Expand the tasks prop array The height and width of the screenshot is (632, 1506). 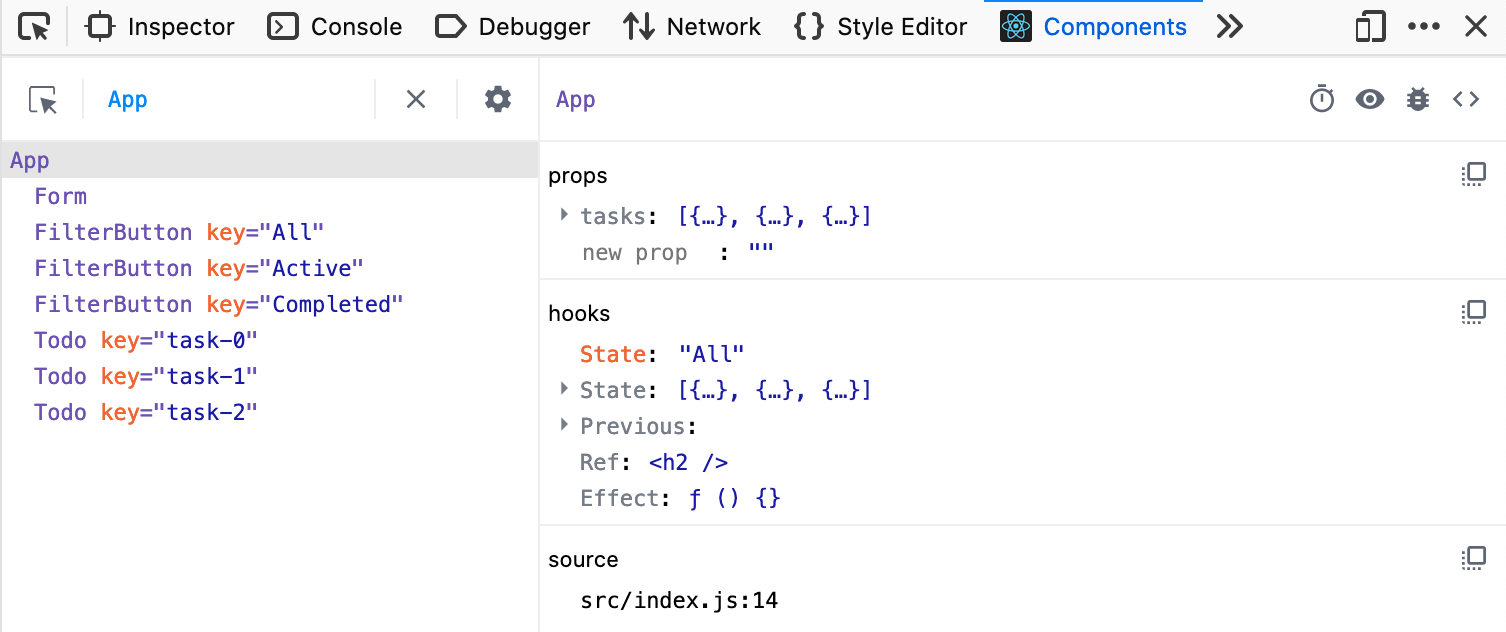coord(563,215)
